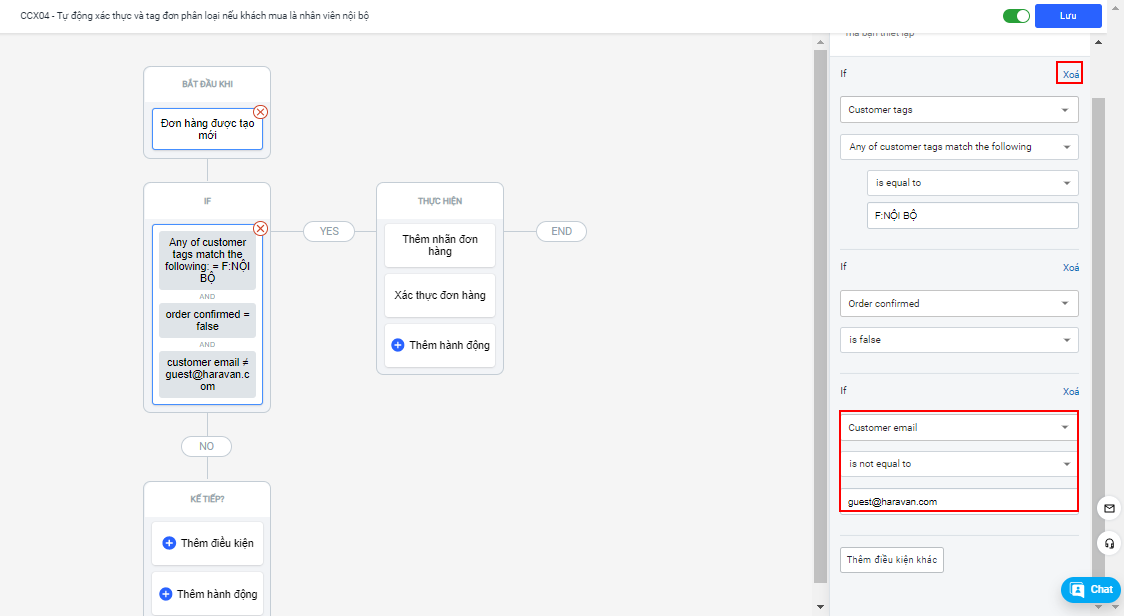Click plus icon for Thêm hành động in THỰC HIỆN
This screenshot has height=616, width=1124.
pos(397,345)
